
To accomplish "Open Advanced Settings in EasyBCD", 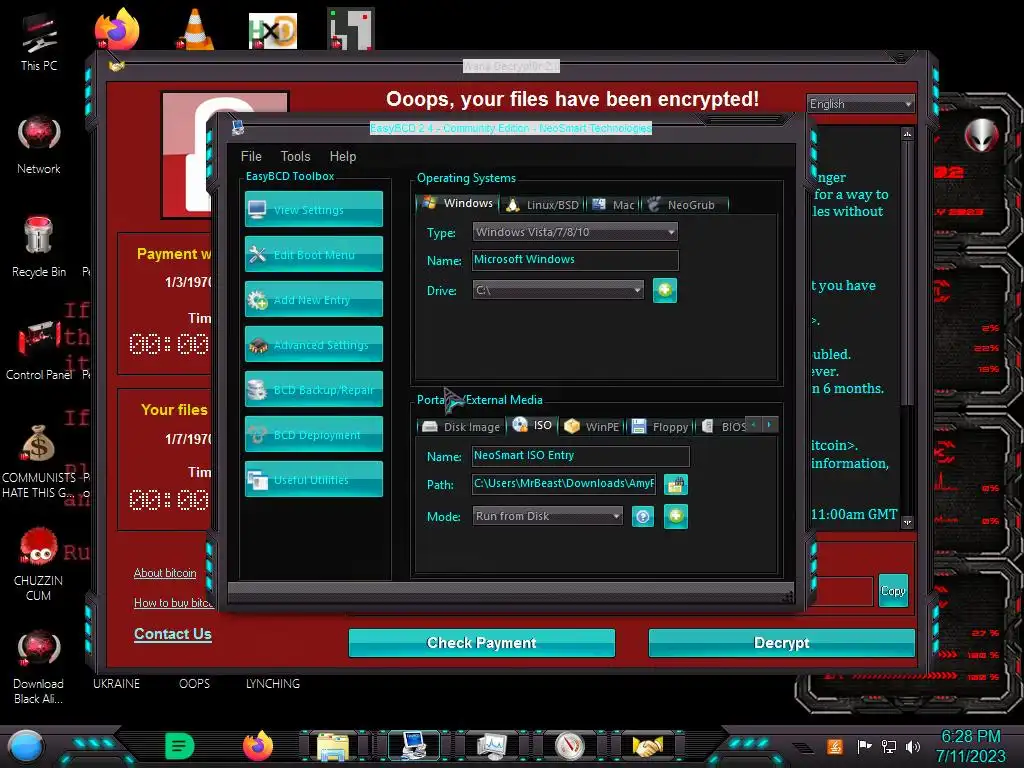I will point(313,344).
